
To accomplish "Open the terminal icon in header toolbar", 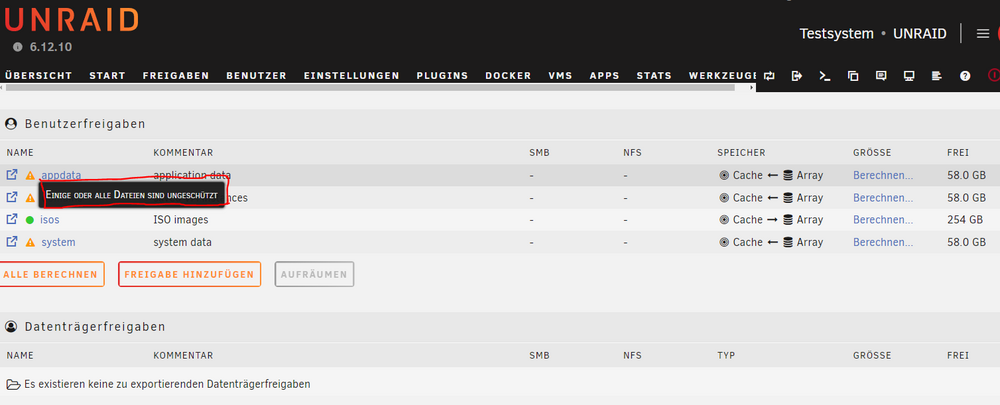I will (825, 76).
